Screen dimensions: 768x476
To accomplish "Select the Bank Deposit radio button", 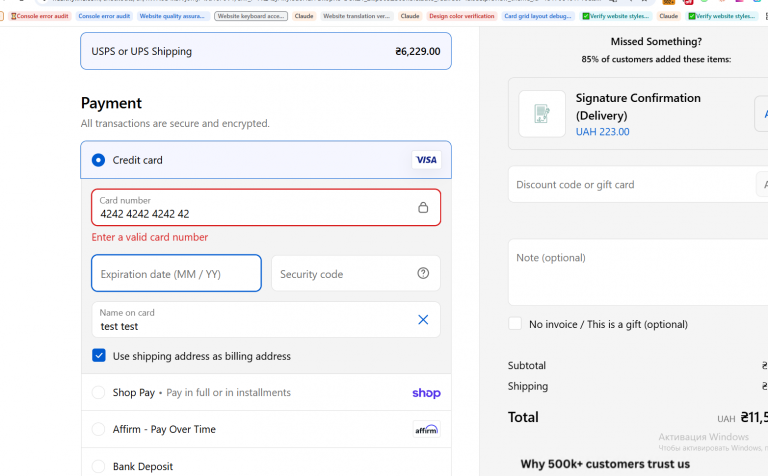I will coord(98,466).
